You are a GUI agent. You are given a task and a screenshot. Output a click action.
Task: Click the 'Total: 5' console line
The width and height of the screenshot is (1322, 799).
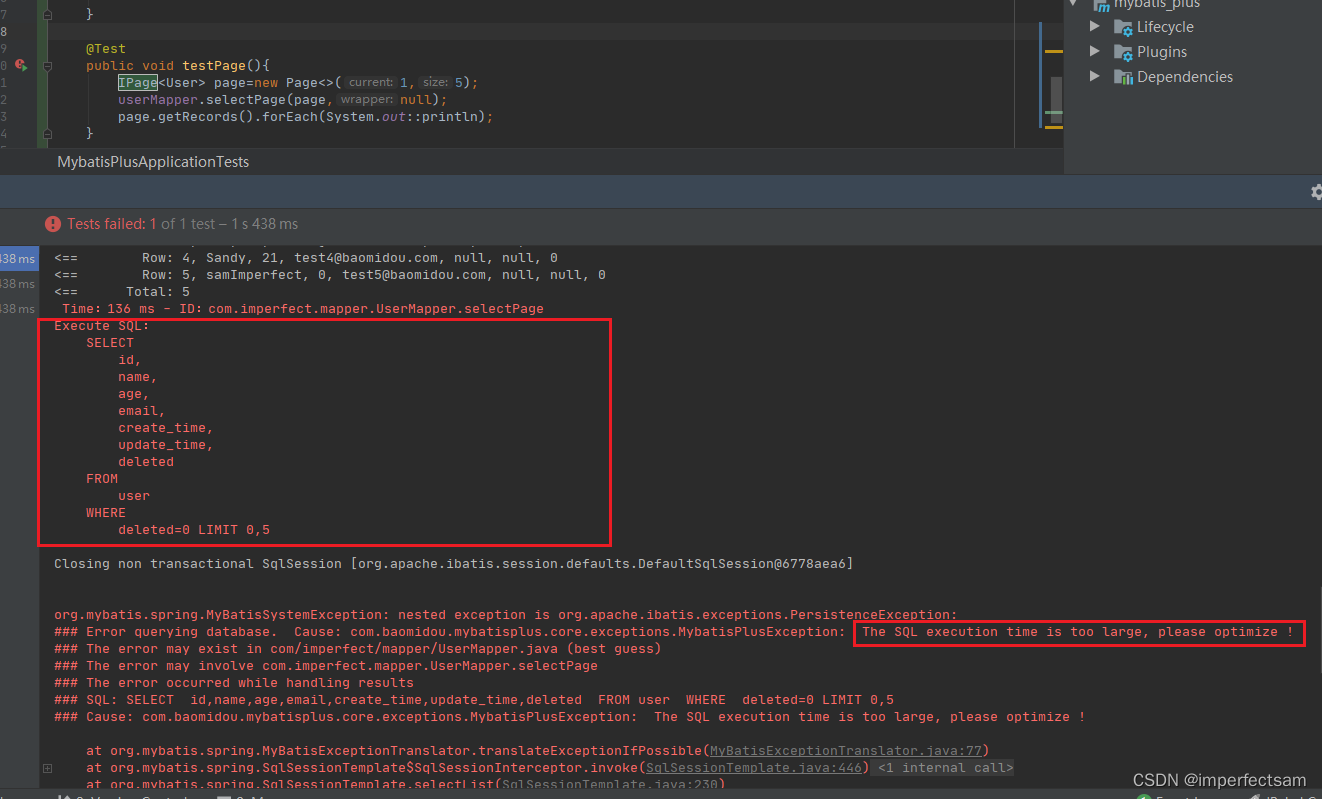click(x=122, y=292)
